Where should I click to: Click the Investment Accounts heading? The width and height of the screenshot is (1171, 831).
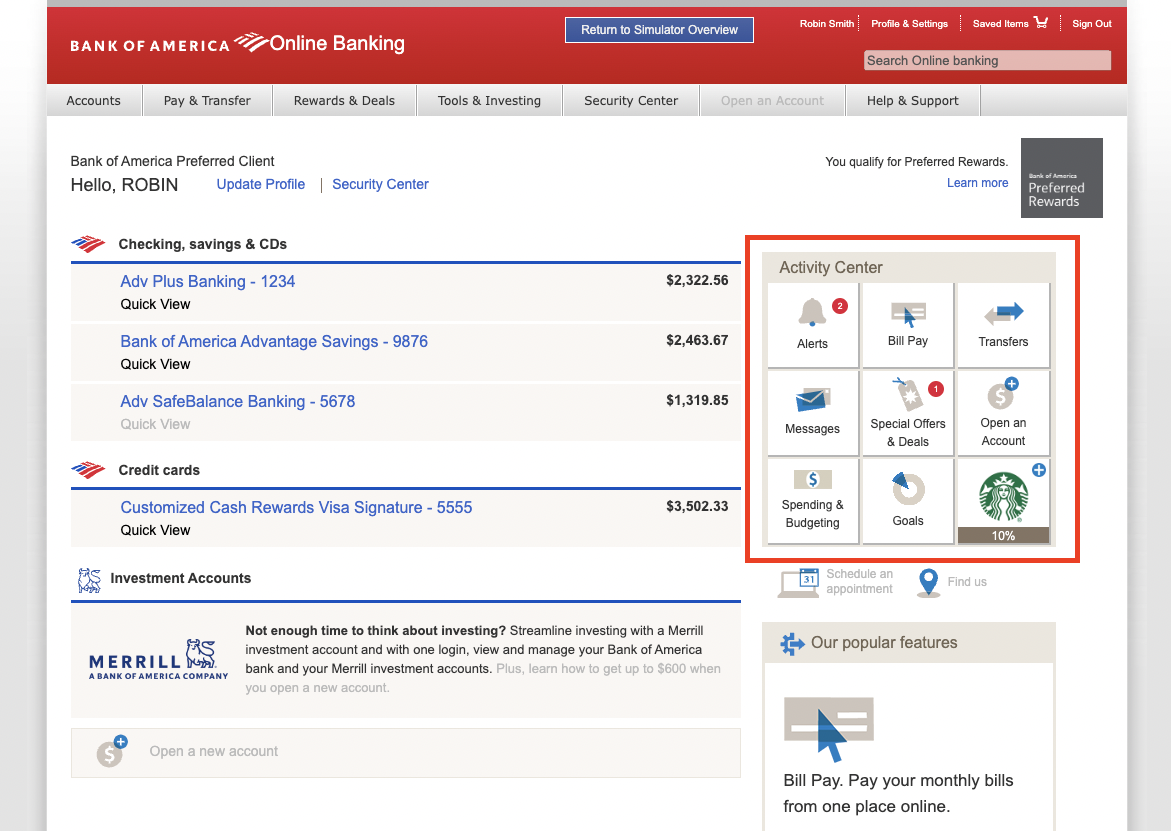tap(181, 579)
